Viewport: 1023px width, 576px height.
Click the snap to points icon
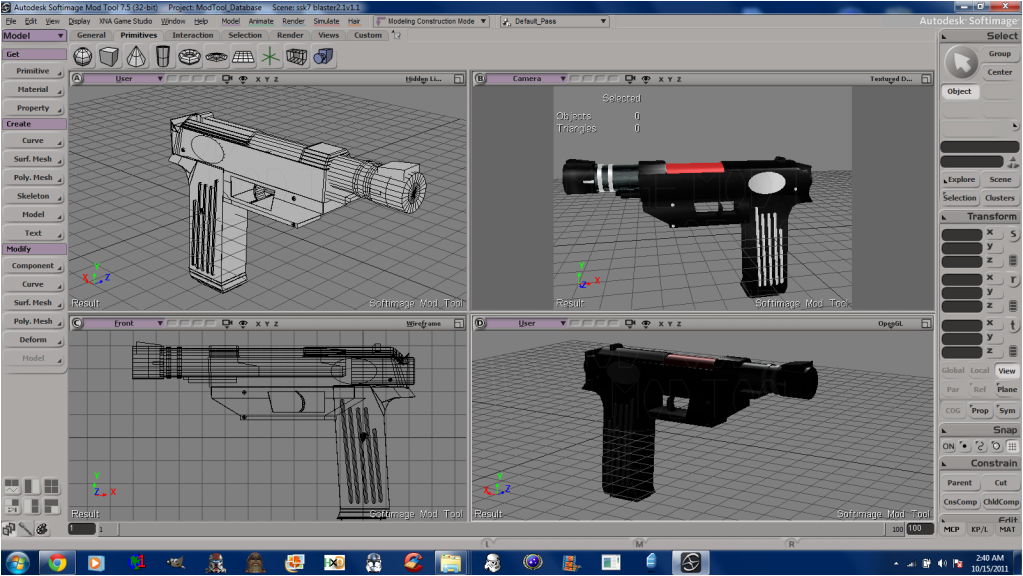964,446
